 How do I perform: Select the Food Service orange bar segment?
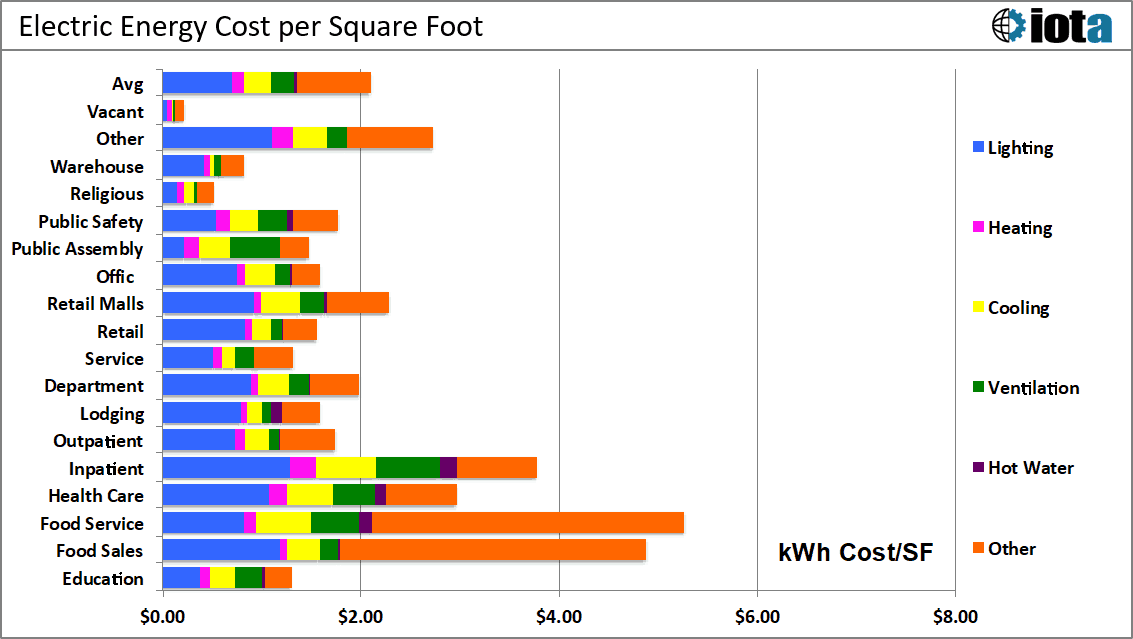coord(527,523)
